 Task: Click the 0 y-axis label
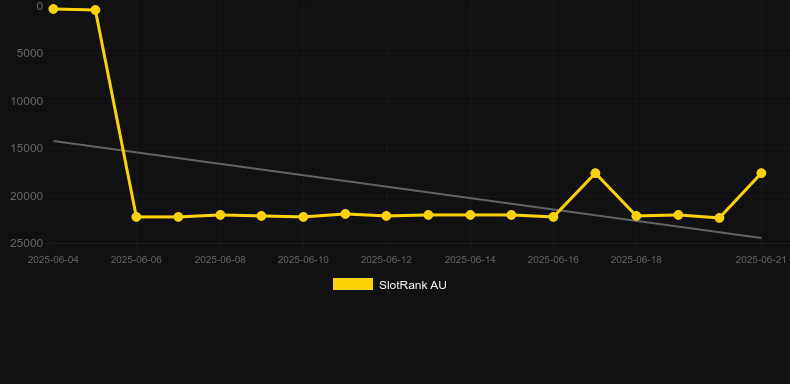pyautogui.click(x=40, y=6)
